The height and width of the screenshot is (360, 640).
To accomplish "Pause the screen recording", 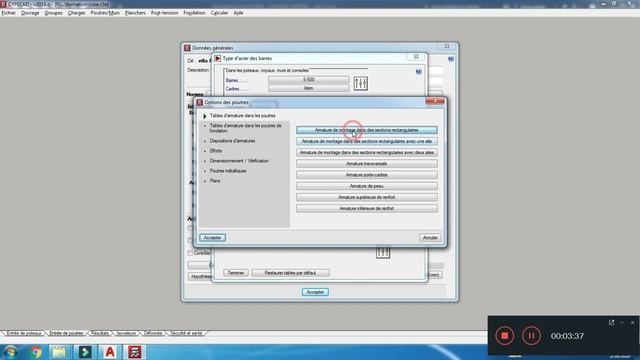I will pyautogui.click(x=531, y=336).
